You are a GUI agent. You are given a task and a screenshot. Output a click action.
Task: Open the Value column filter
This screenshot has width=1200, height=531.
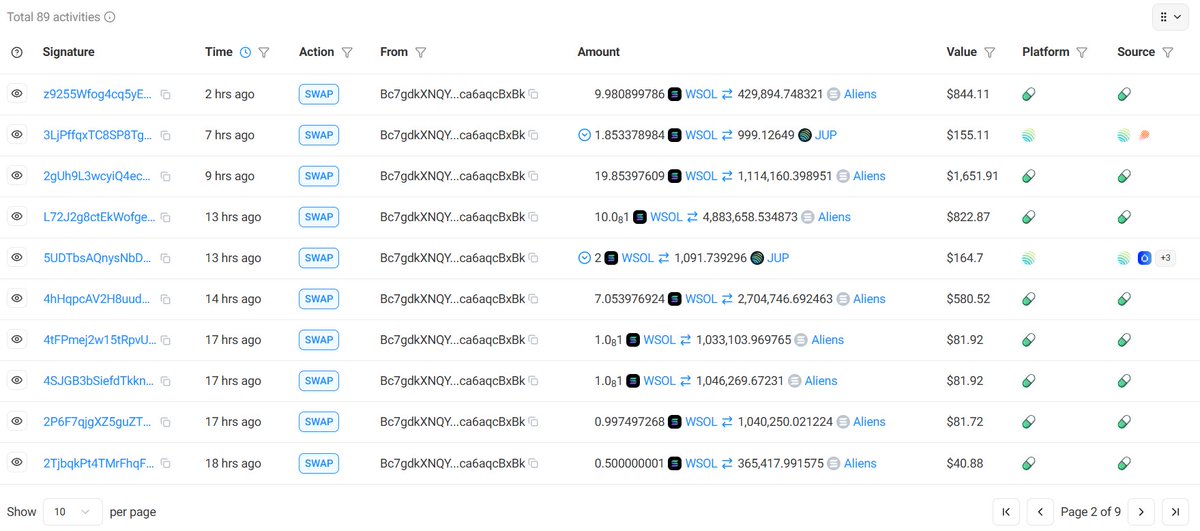coord(989,52)
